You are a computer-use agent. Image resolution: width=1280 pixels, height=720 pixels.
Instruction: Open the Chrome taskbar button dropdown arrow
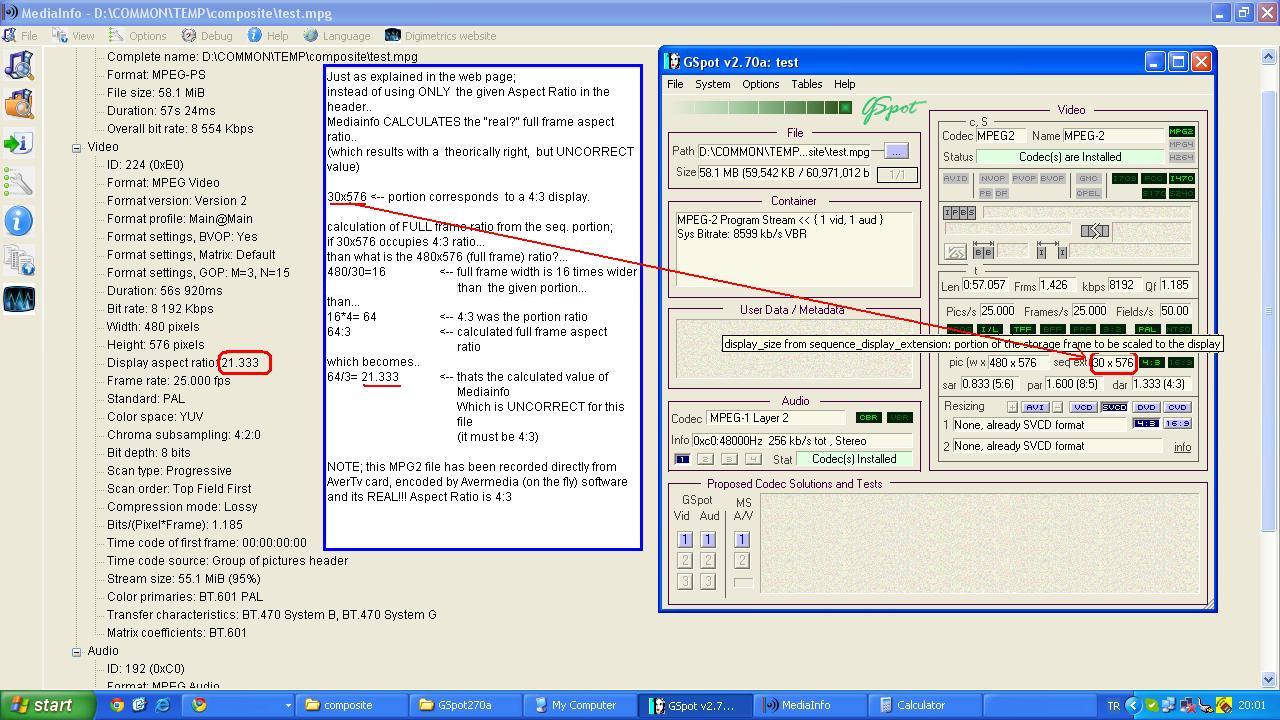click(288, 705)
